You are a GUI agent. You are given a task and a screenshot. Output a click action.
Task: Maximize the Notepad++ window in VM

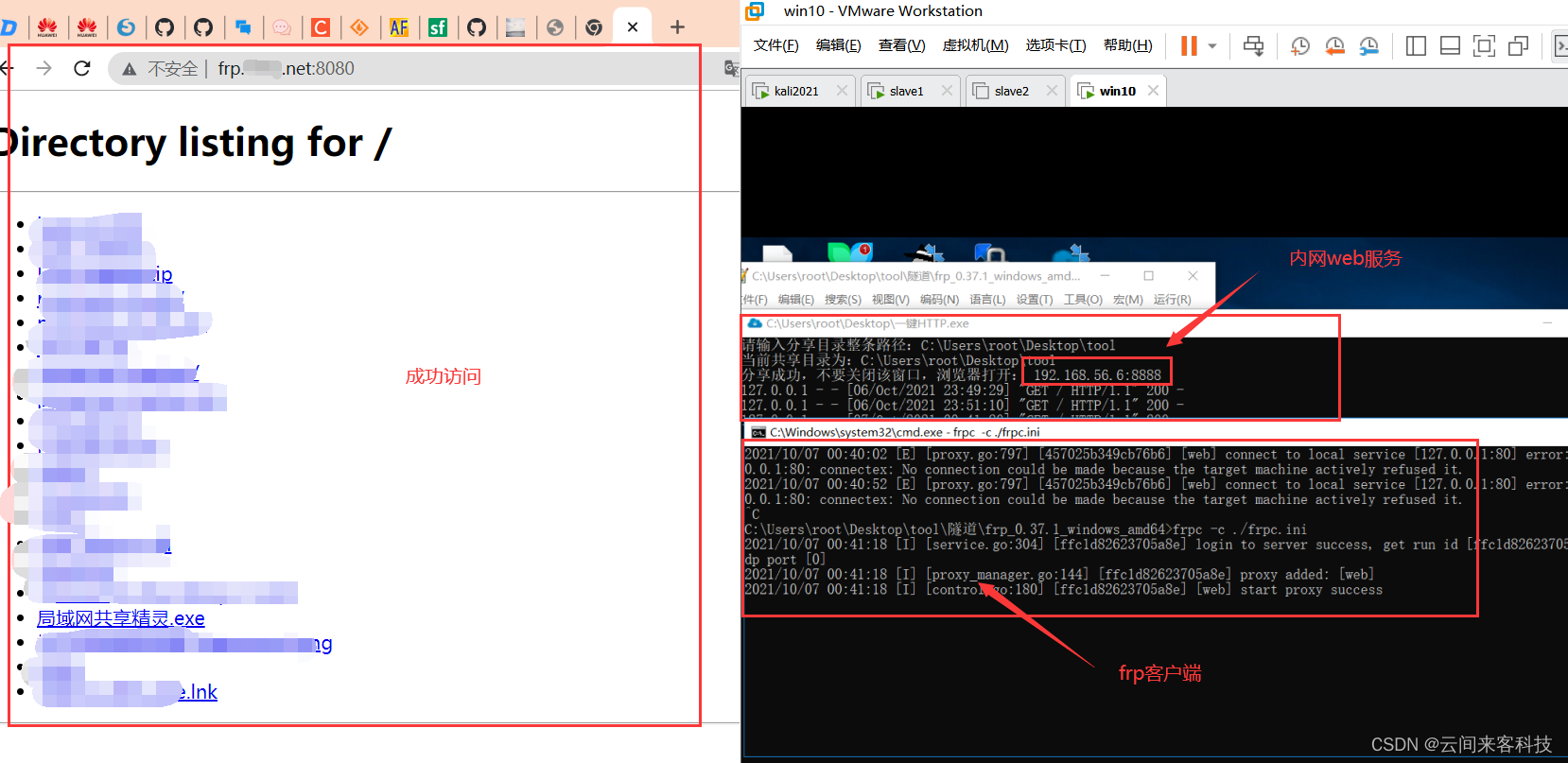(1148, 276)
